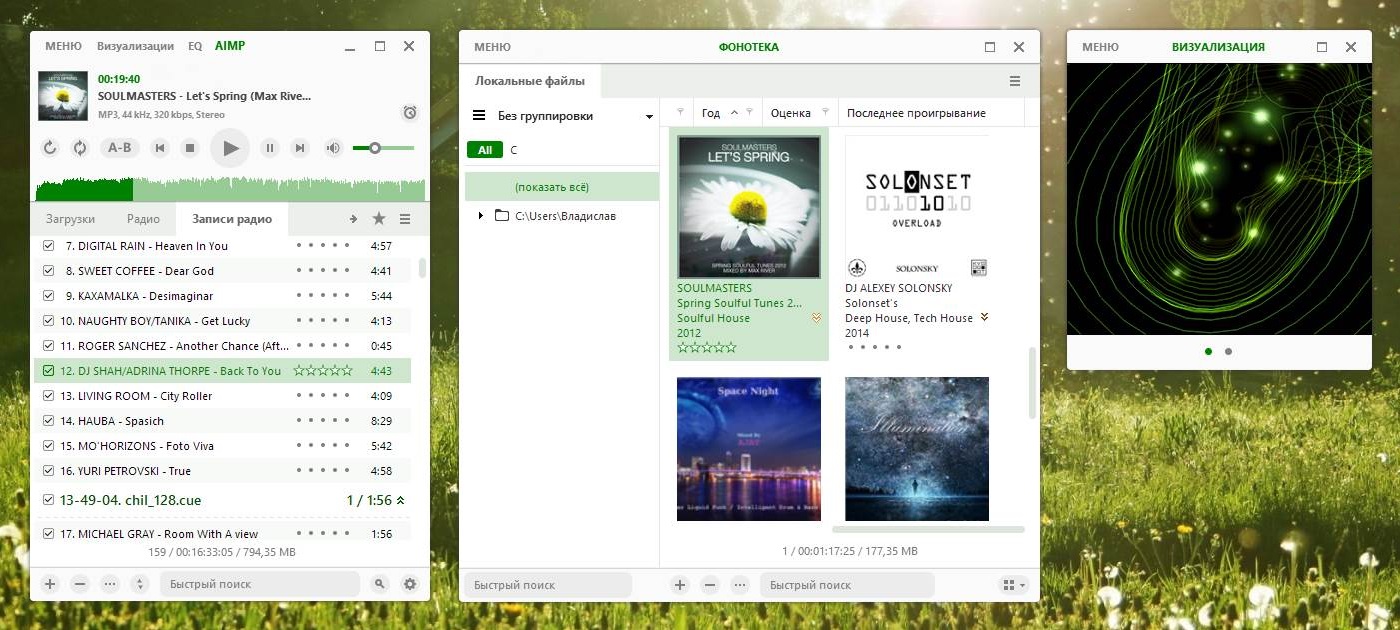Expand the SOULMASTERS album details chevron
1400x630 pixels.
pos(816,318)
